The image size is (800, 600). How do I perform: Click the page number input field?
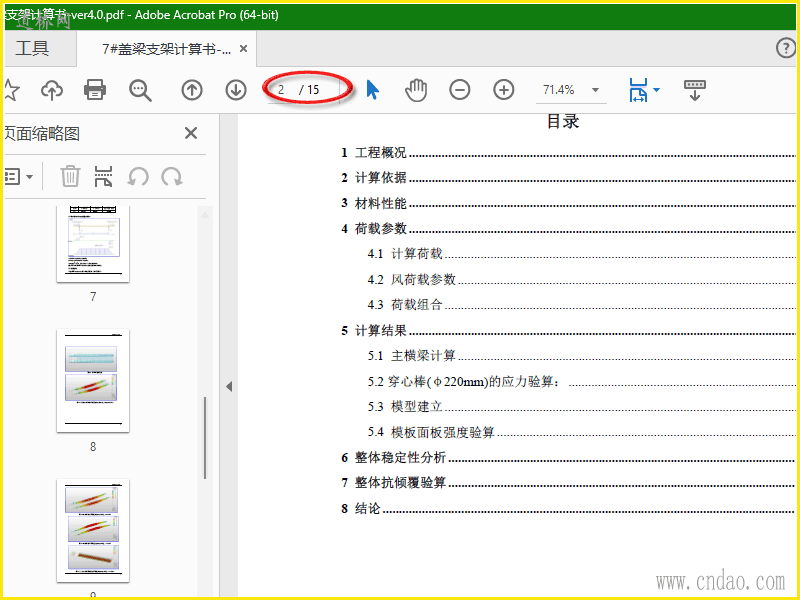point(284,90)
